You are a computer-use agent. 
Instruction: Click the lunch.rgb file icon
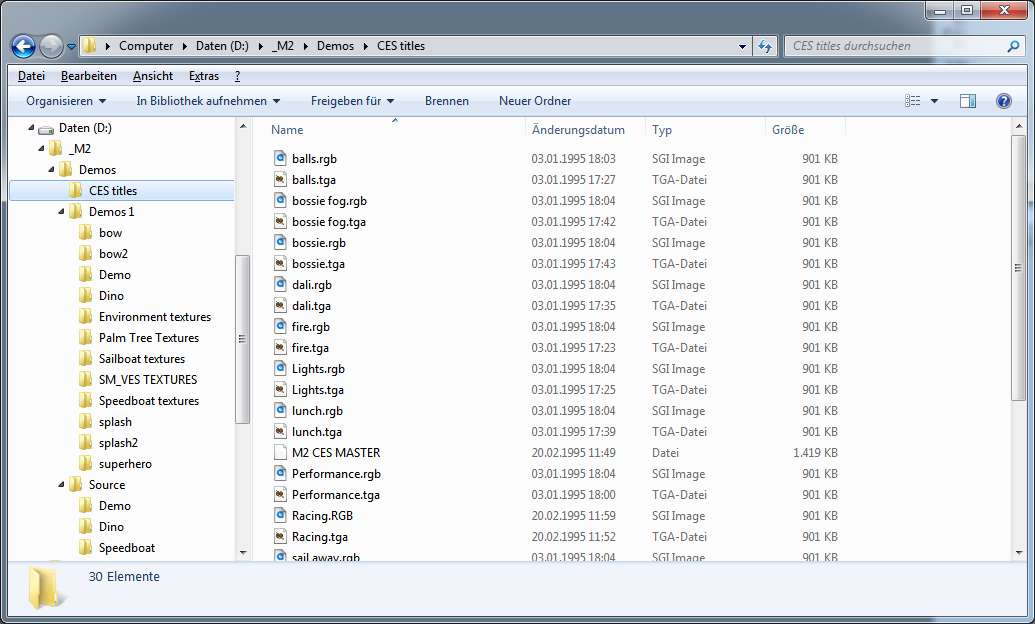(281, 411)
